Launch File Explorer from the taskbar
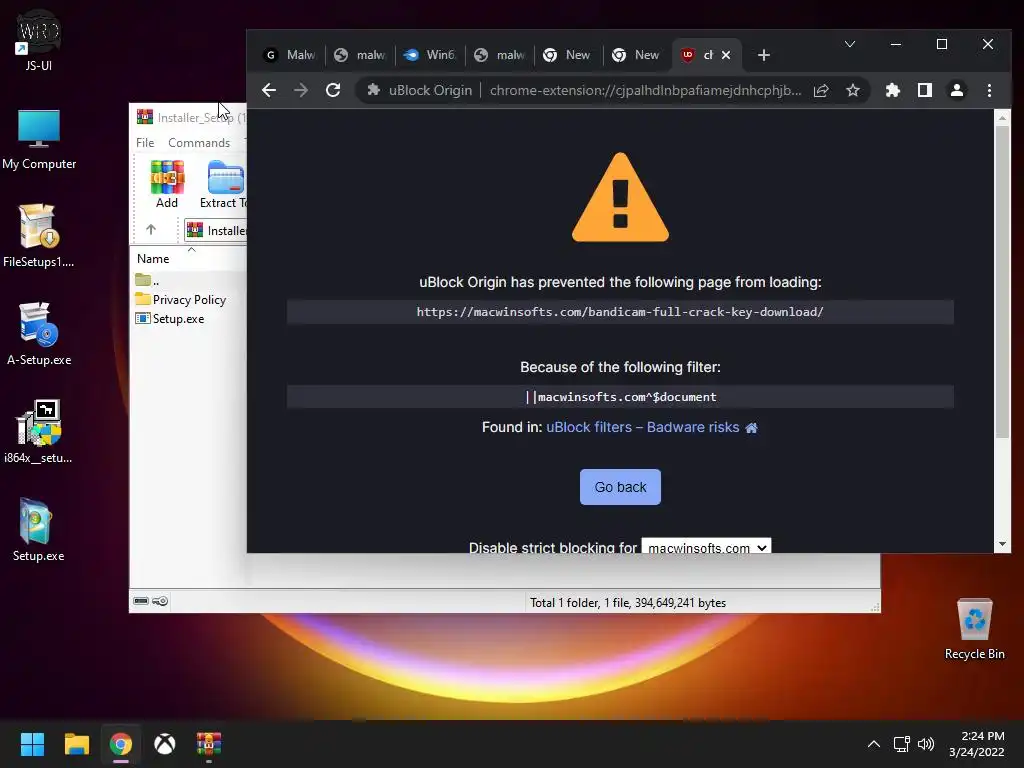 pyautogui.click(x=76, y=744)
